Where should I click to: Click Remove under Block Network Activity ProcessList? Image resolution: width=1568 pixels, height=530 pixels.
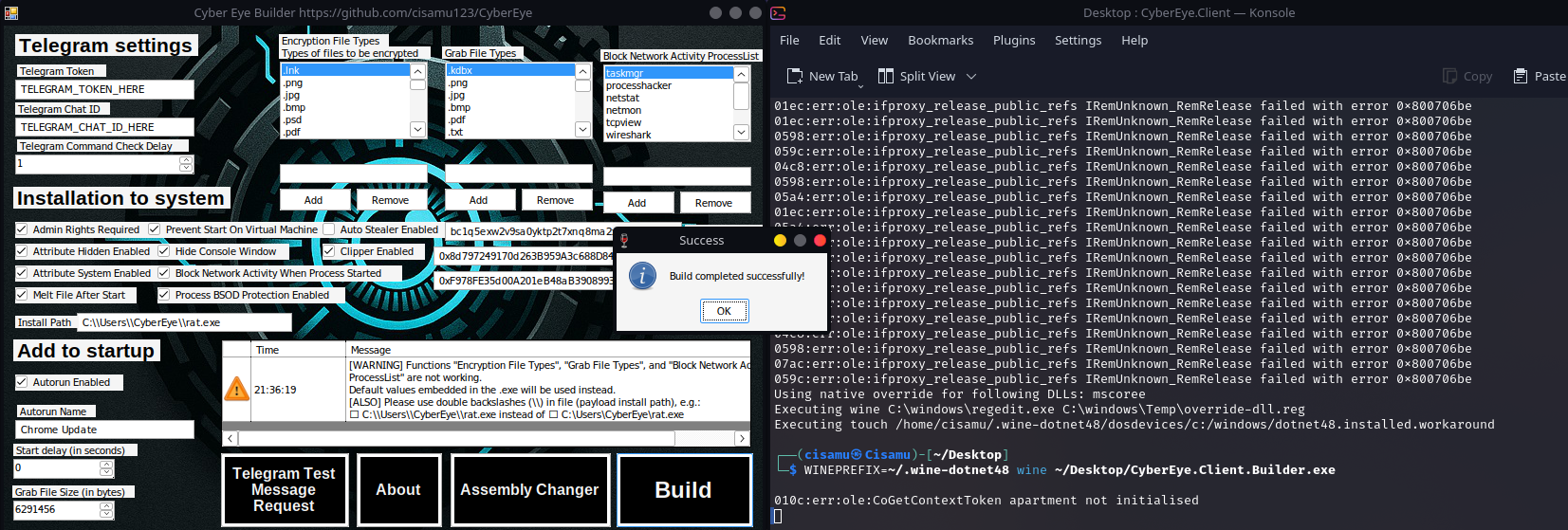point(714,203)
